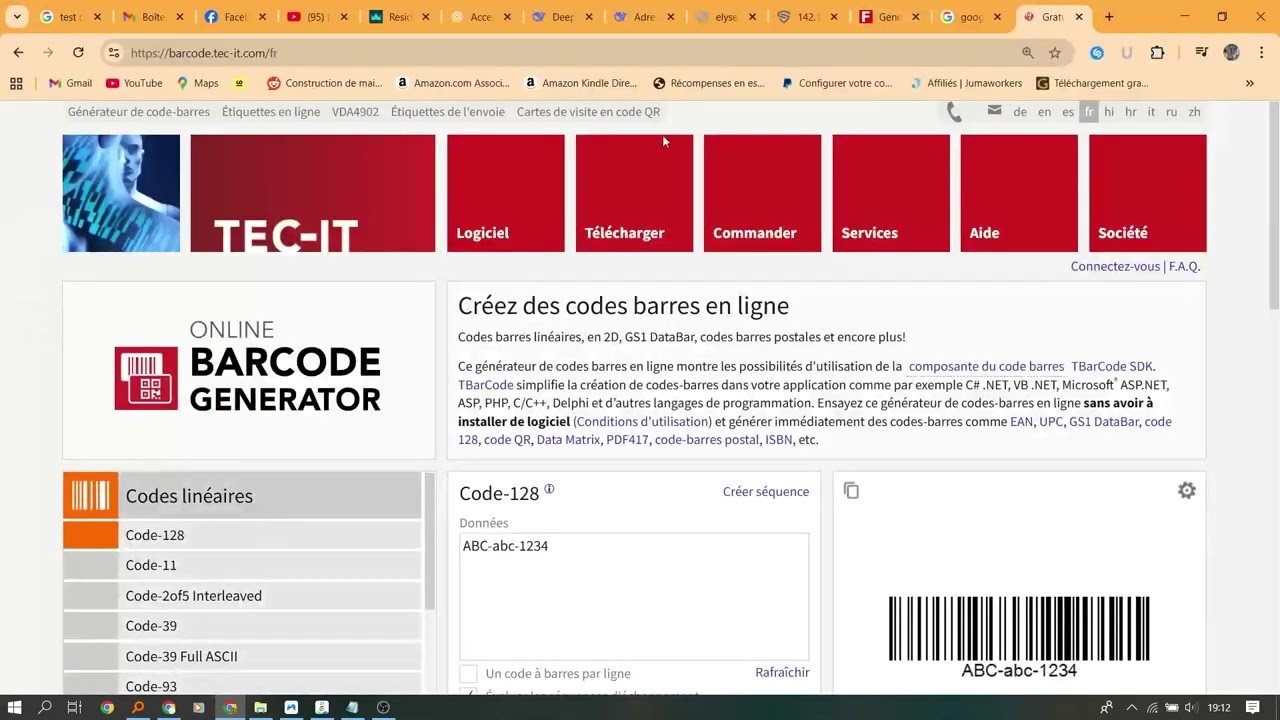
Task: Open Conditions d'utilisation link
Action: click(x=643, y=422)
